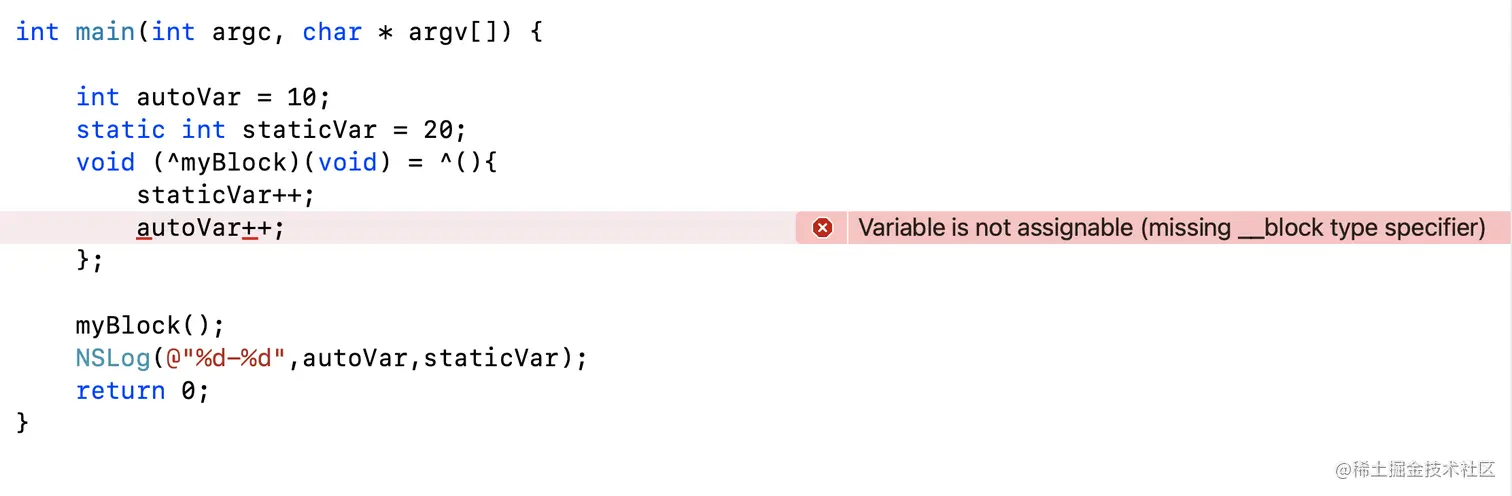
Task: Click the 'void' return type of myBlock
Action: tap(105, 162)
